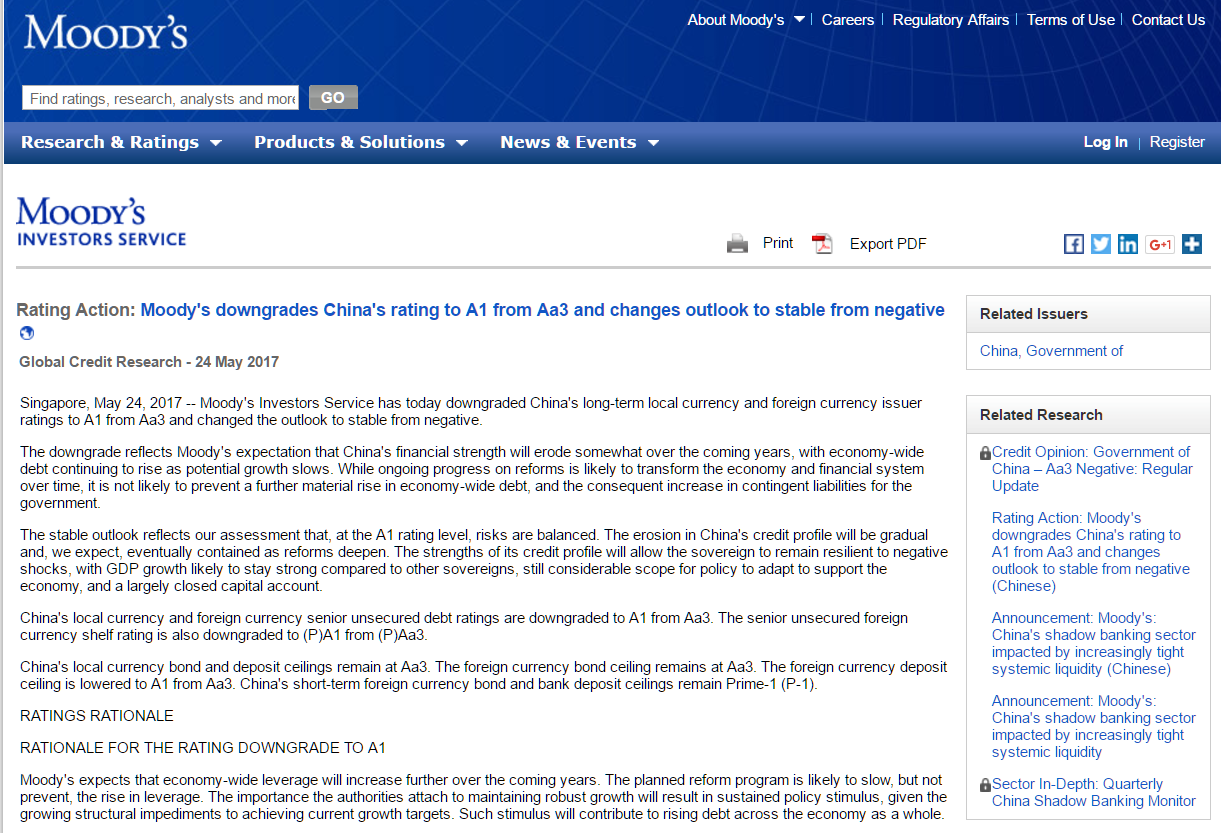Open News & Events menu
This screenshot has height=833, width=1221.
click(579, 142)
